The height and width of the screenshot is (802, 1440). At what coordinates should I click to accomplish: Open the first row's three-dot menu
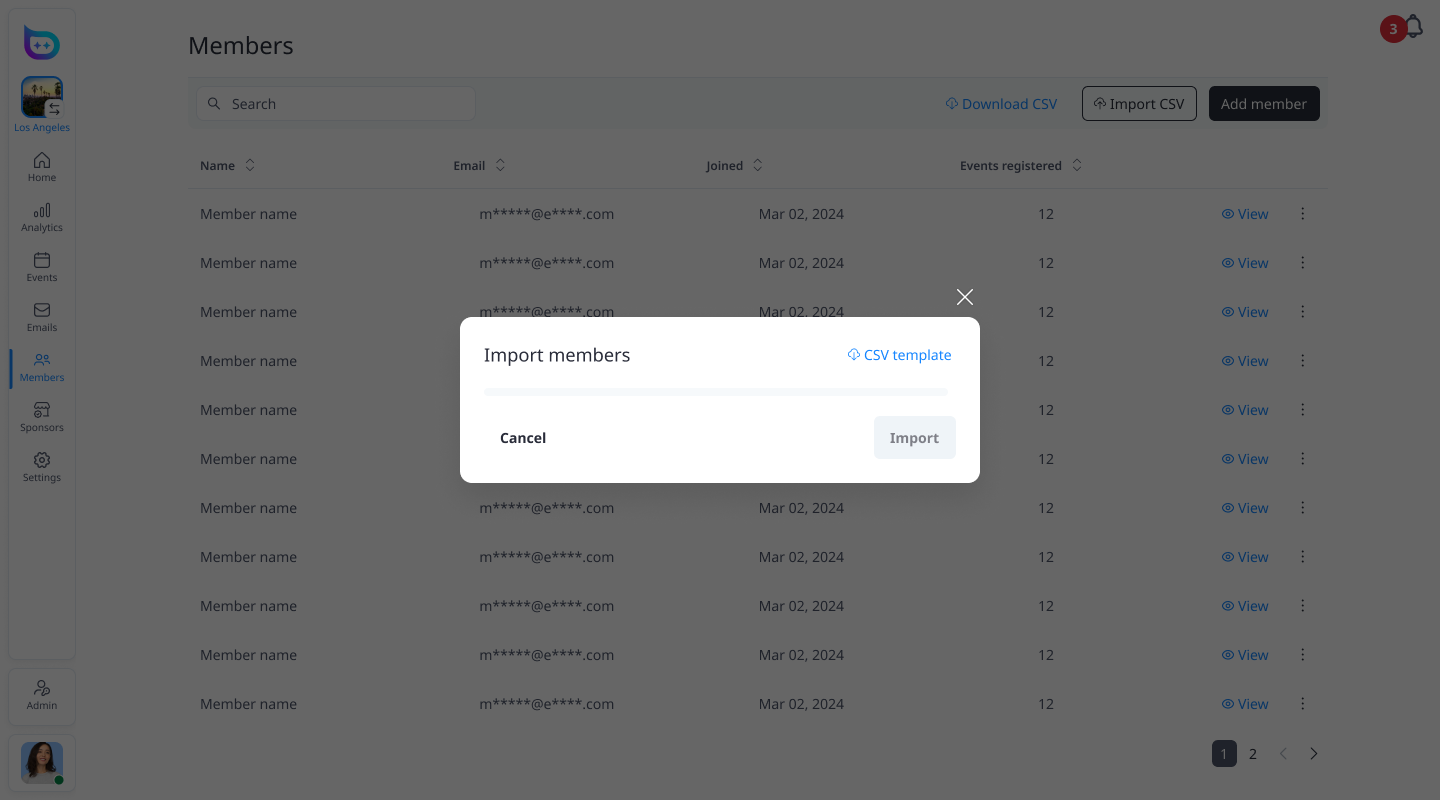[x=1302, y=214]
